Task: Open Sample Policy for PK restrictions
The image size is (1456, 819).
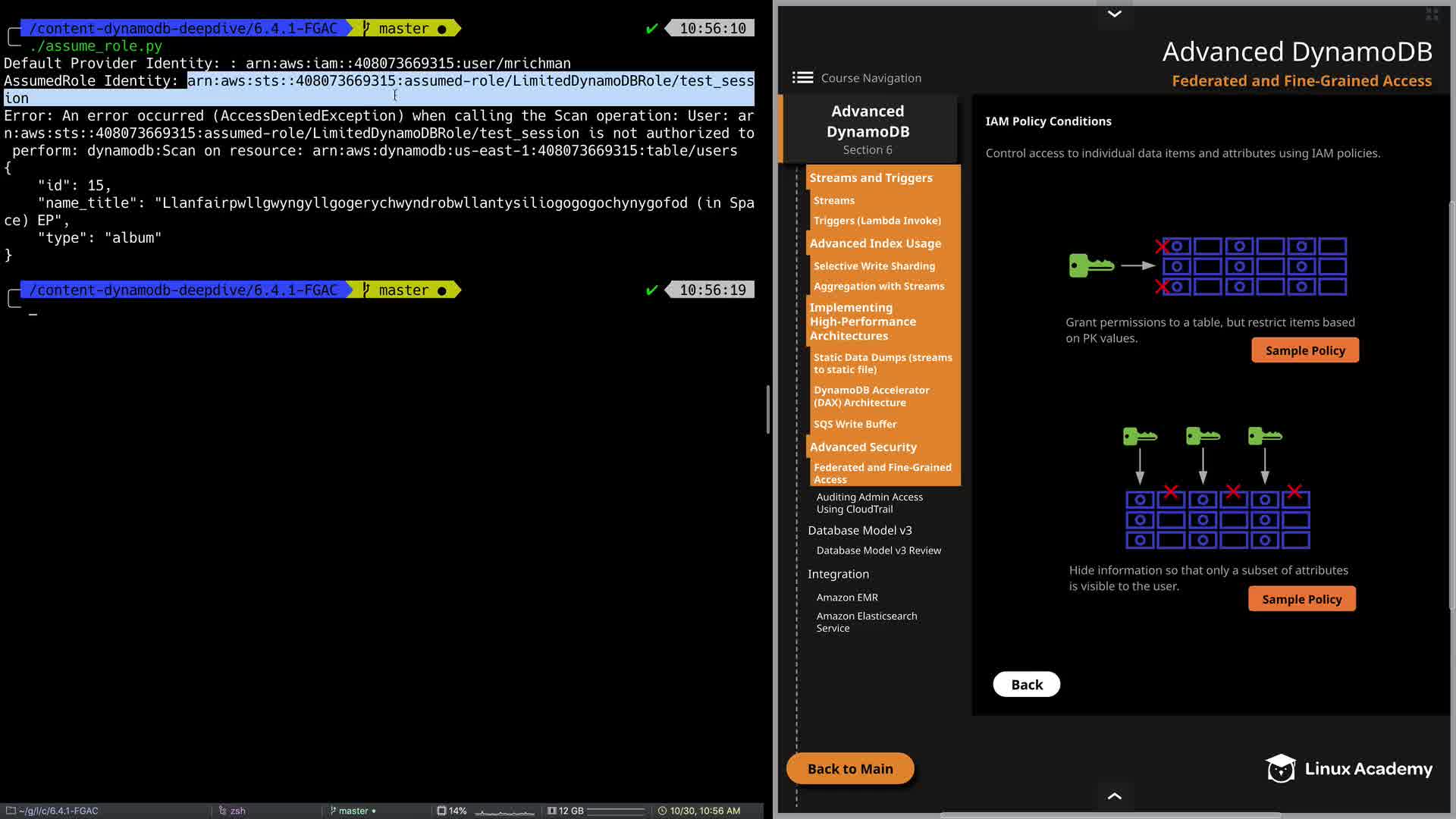Action: pyautogui.click(x=1304, y=350)
